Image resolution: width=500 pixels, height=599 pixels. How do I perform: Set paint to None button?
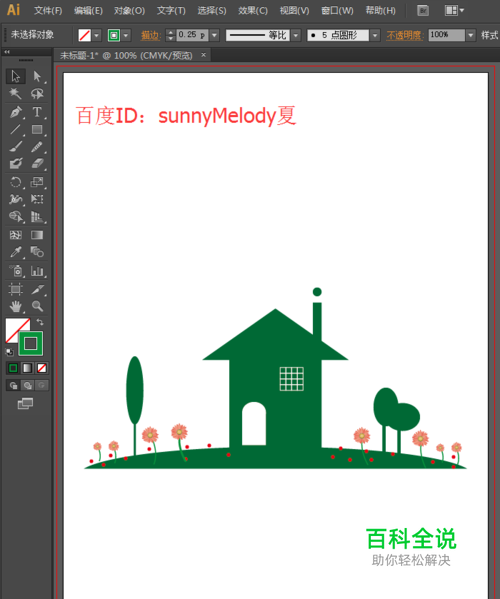point(42,368)
